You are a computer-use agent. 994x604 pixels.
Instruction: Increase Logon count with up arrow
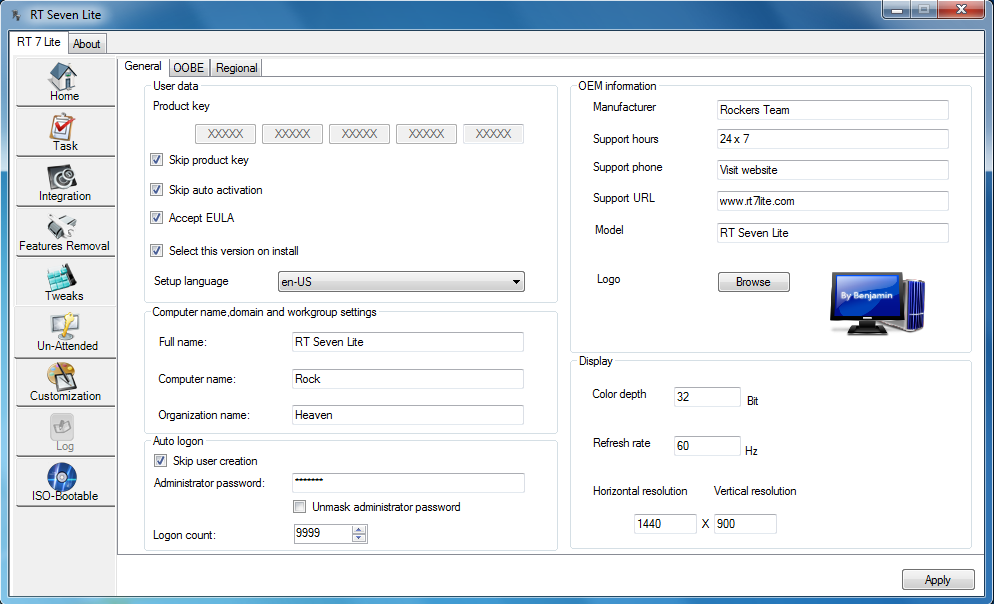359,529
